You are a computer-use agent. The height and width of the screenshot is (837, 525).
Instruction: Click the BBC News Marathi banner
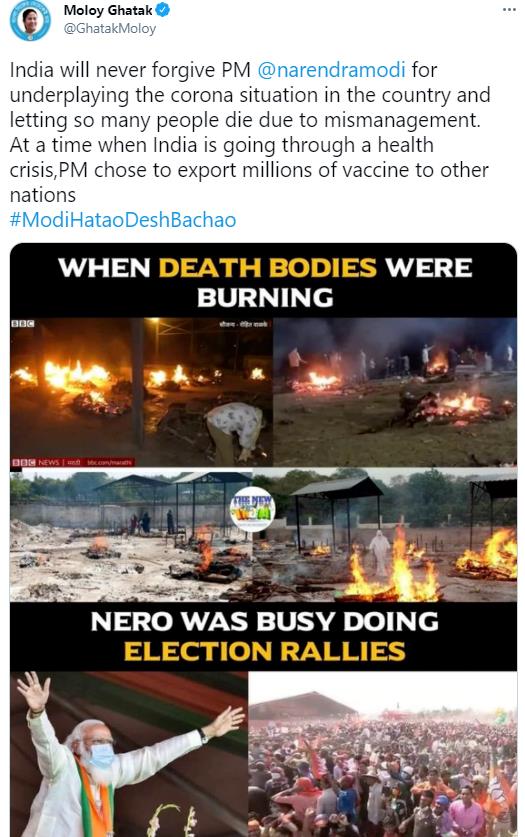point(73,462)
